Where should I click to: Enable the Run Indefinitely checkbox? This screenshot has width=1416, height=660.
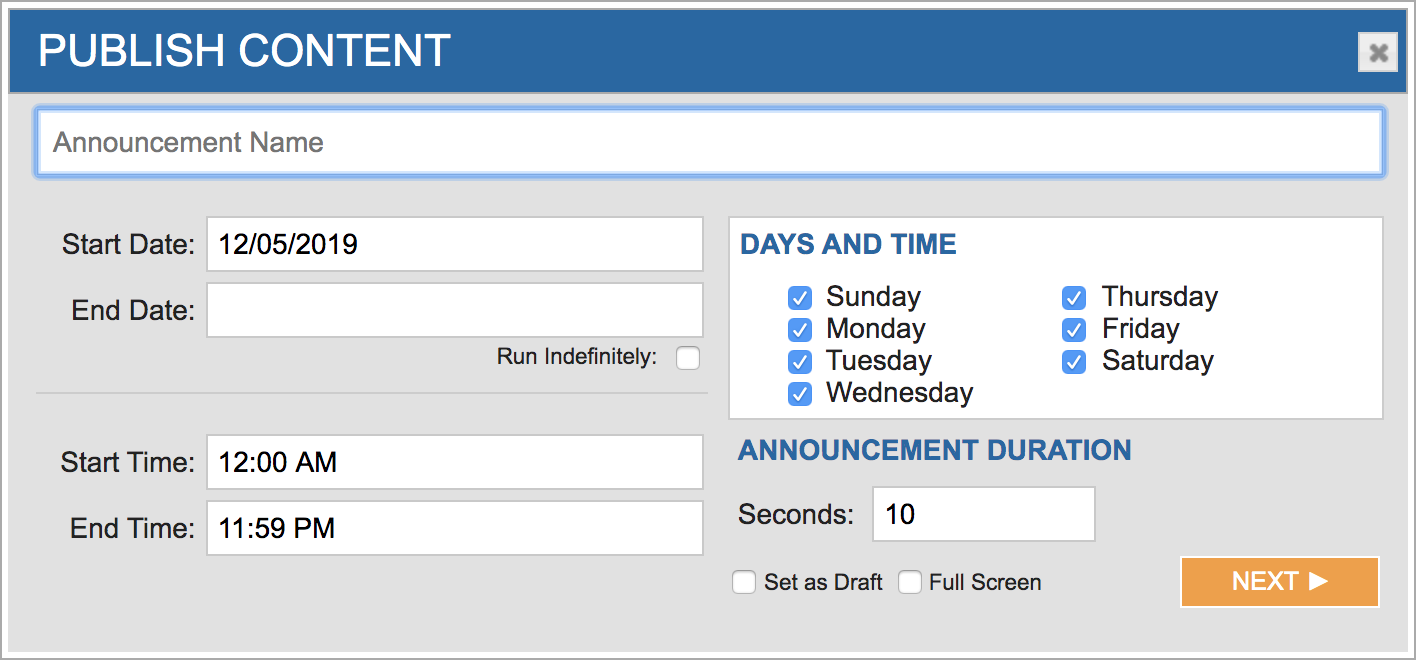click(x=688, y=358)
